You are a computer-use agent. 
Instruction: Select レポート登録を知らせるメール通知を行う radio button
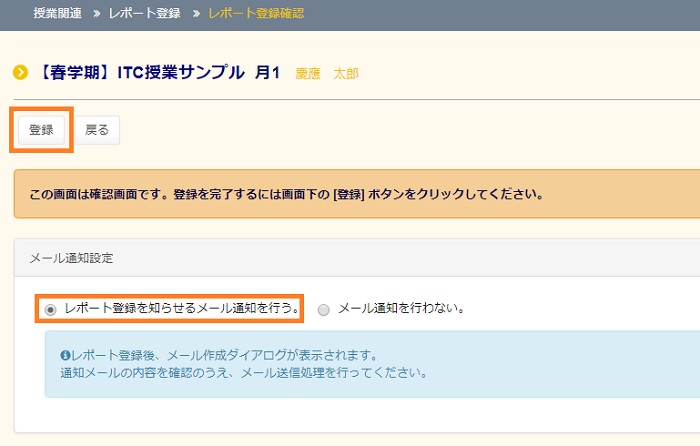[x=51, y=309]
